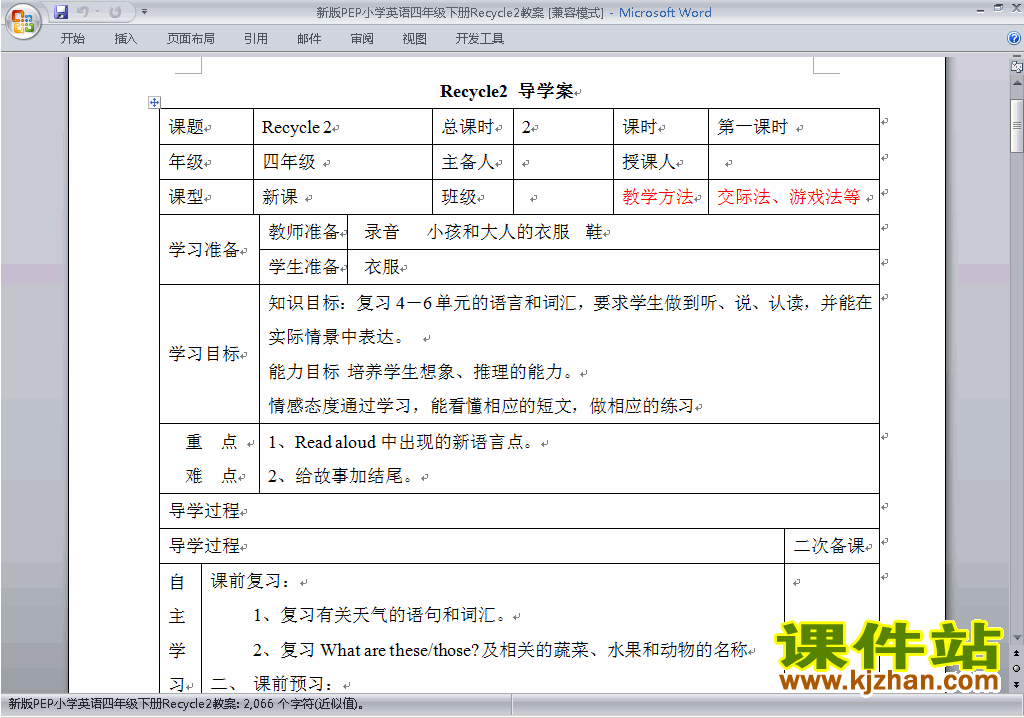This screenshot has height=718, width=1024.
Task: Open the 邮件 ribbon tab
Action: click(309, 39)
